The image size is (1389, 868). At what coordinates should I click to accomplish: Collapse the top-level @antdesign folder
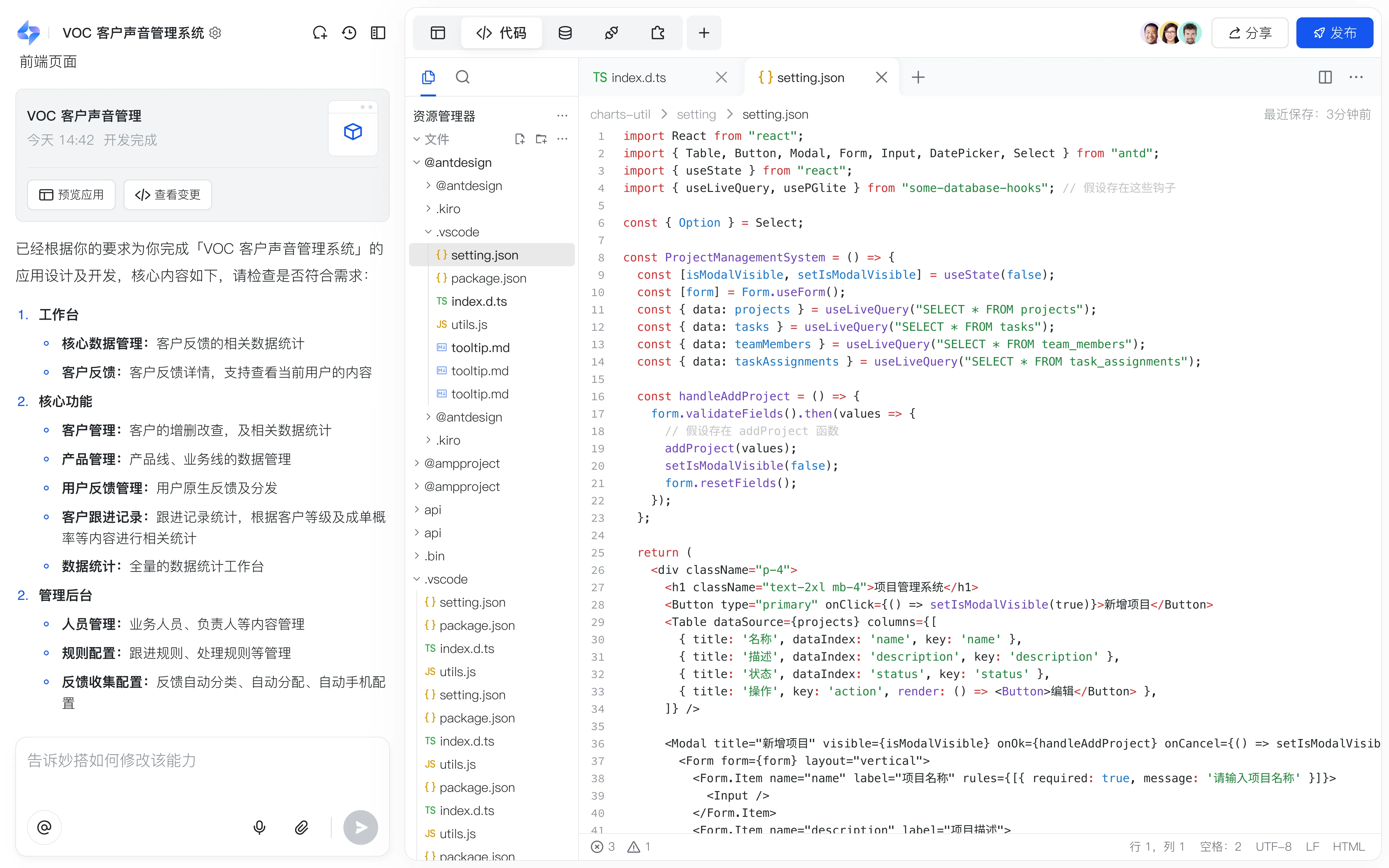click(417, 163)
